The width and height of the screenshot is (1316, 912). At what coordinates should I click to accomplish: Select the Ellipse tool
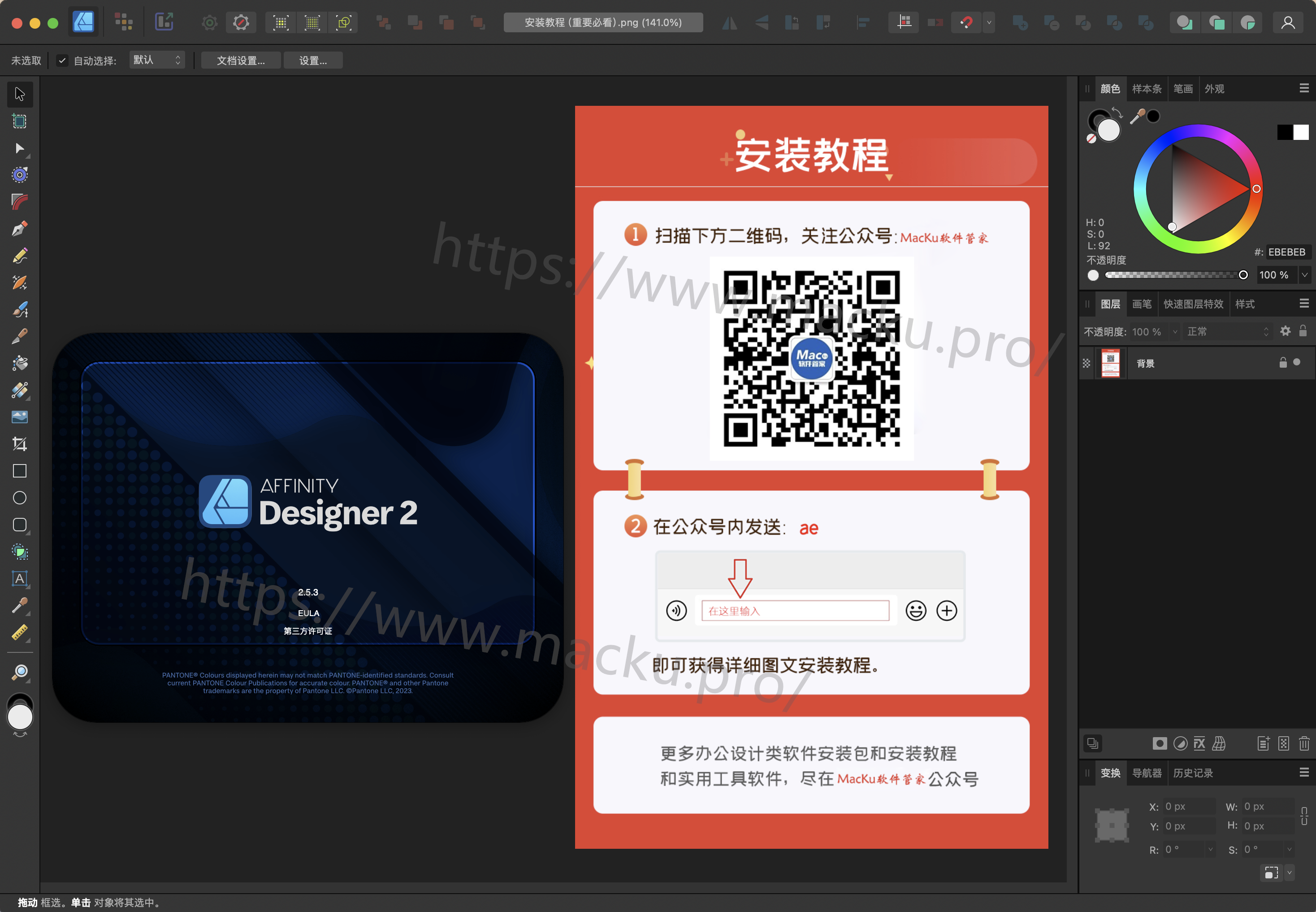point(20,498)
